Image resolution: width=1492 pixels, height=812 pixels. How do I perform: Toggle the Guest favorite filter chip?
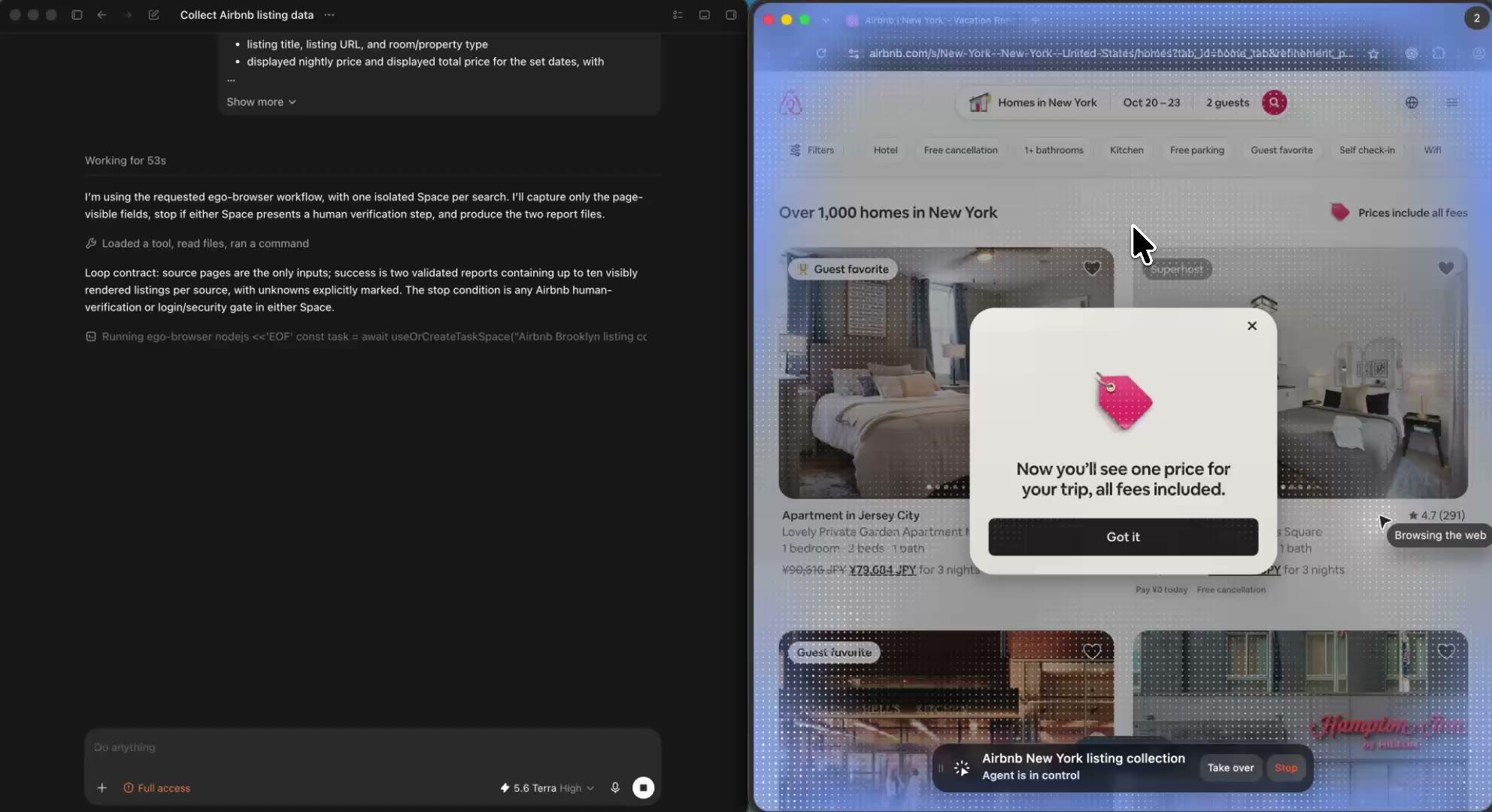coord(1281,150)
